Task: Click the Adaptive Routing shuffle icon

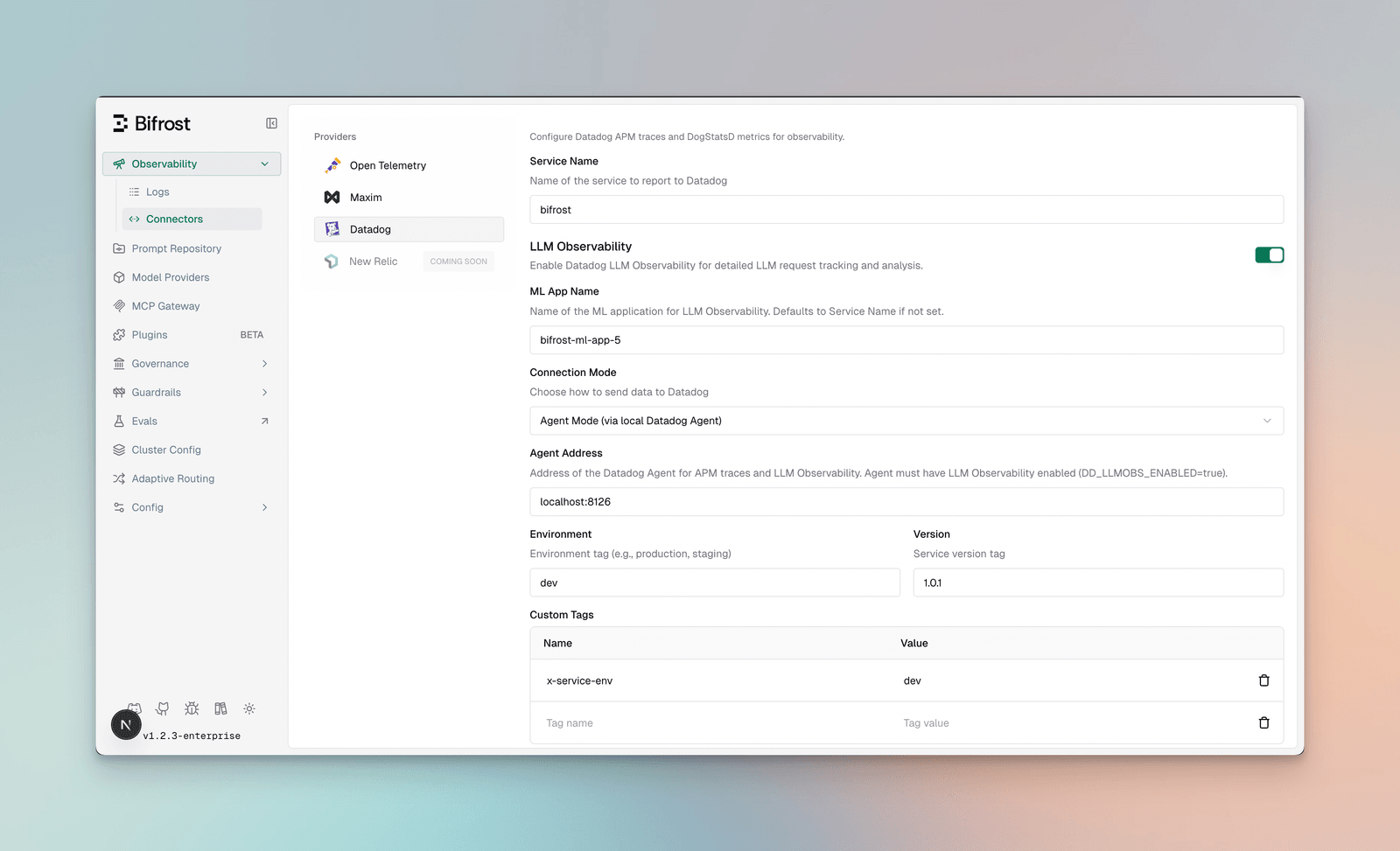Action: [x=119, y=478]
